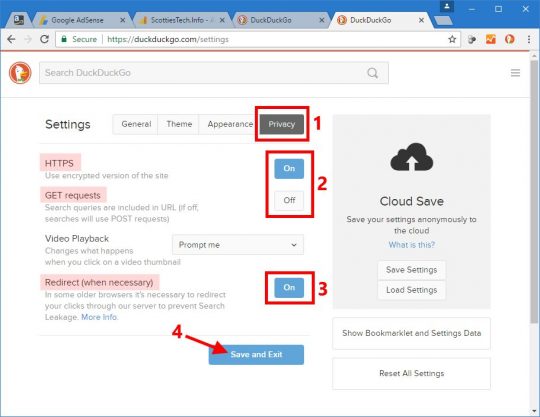Open the Appearance settings tab
Screen dimensions: 540x417
coord(230,124)
